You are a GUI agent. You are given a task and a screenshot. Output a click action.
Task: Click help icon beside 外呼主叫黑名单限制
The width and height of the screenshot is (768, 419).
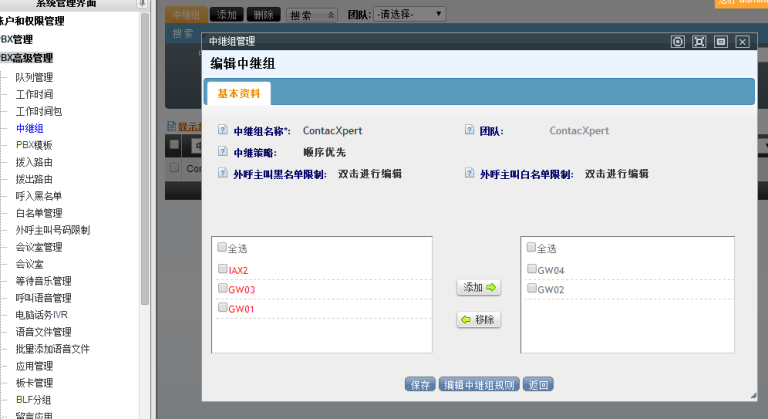click(223, 174)
